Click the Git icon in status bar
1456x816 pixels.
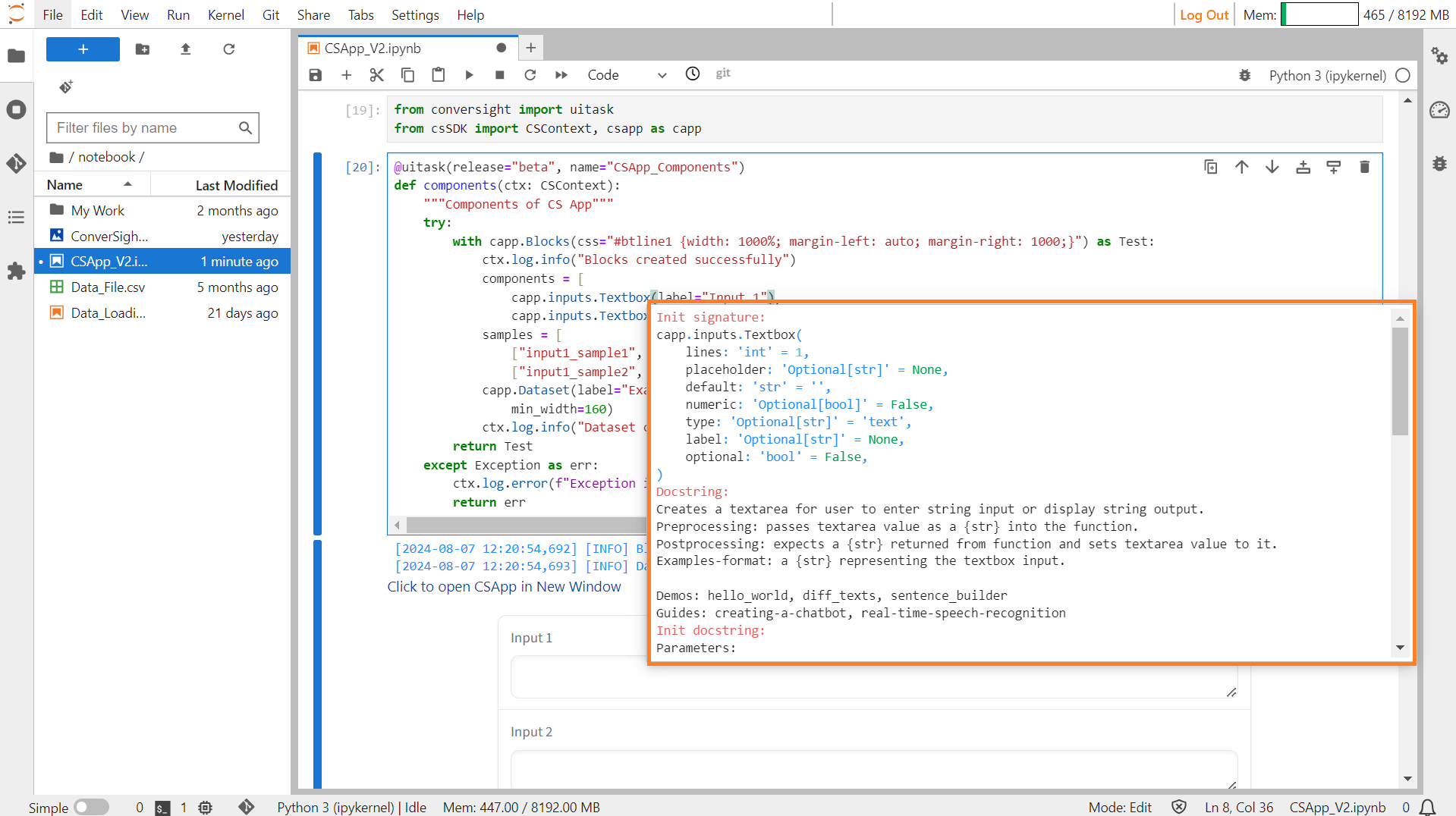pos(246,807)
